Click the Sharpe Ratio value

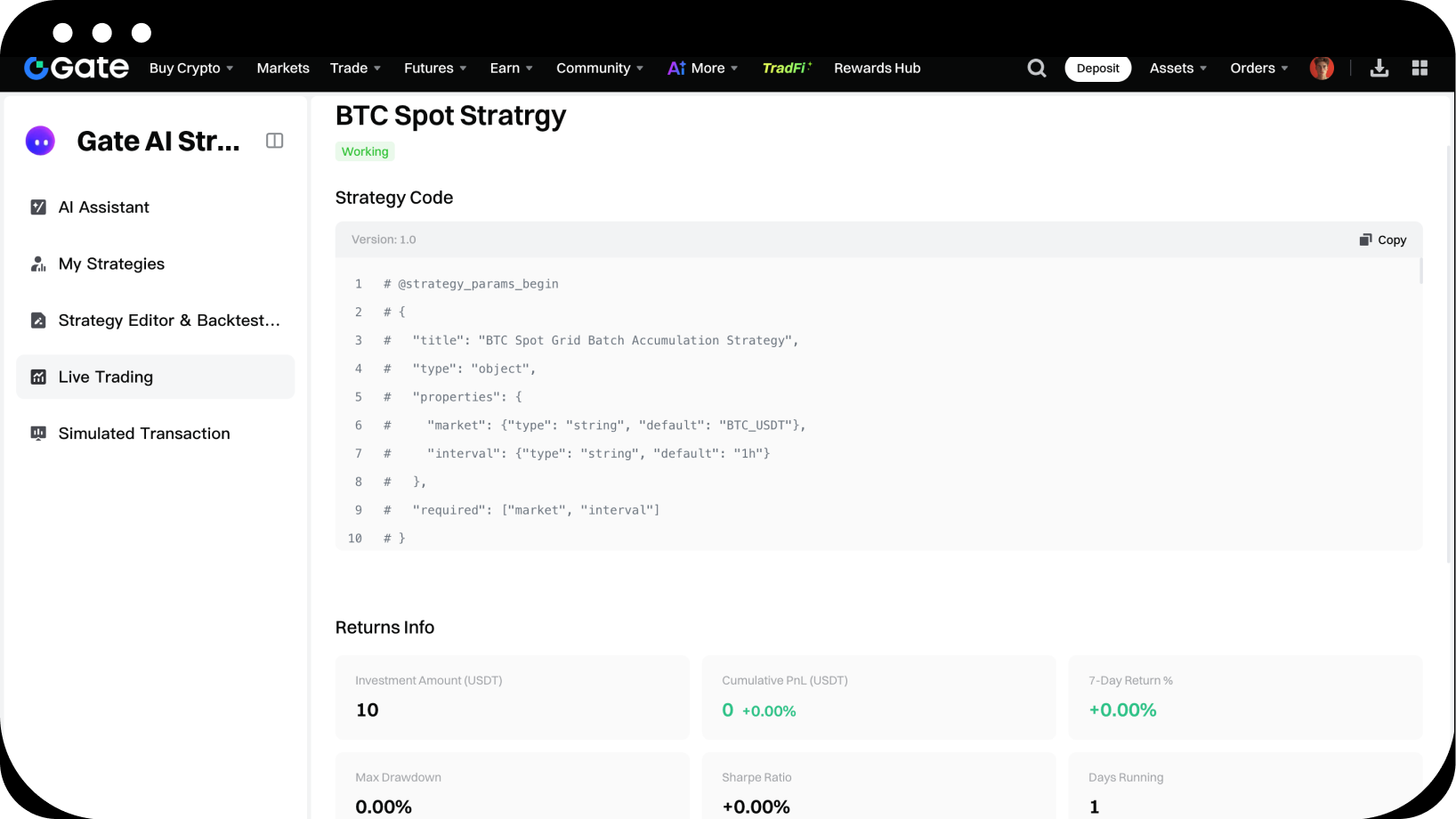pos(756,807)
